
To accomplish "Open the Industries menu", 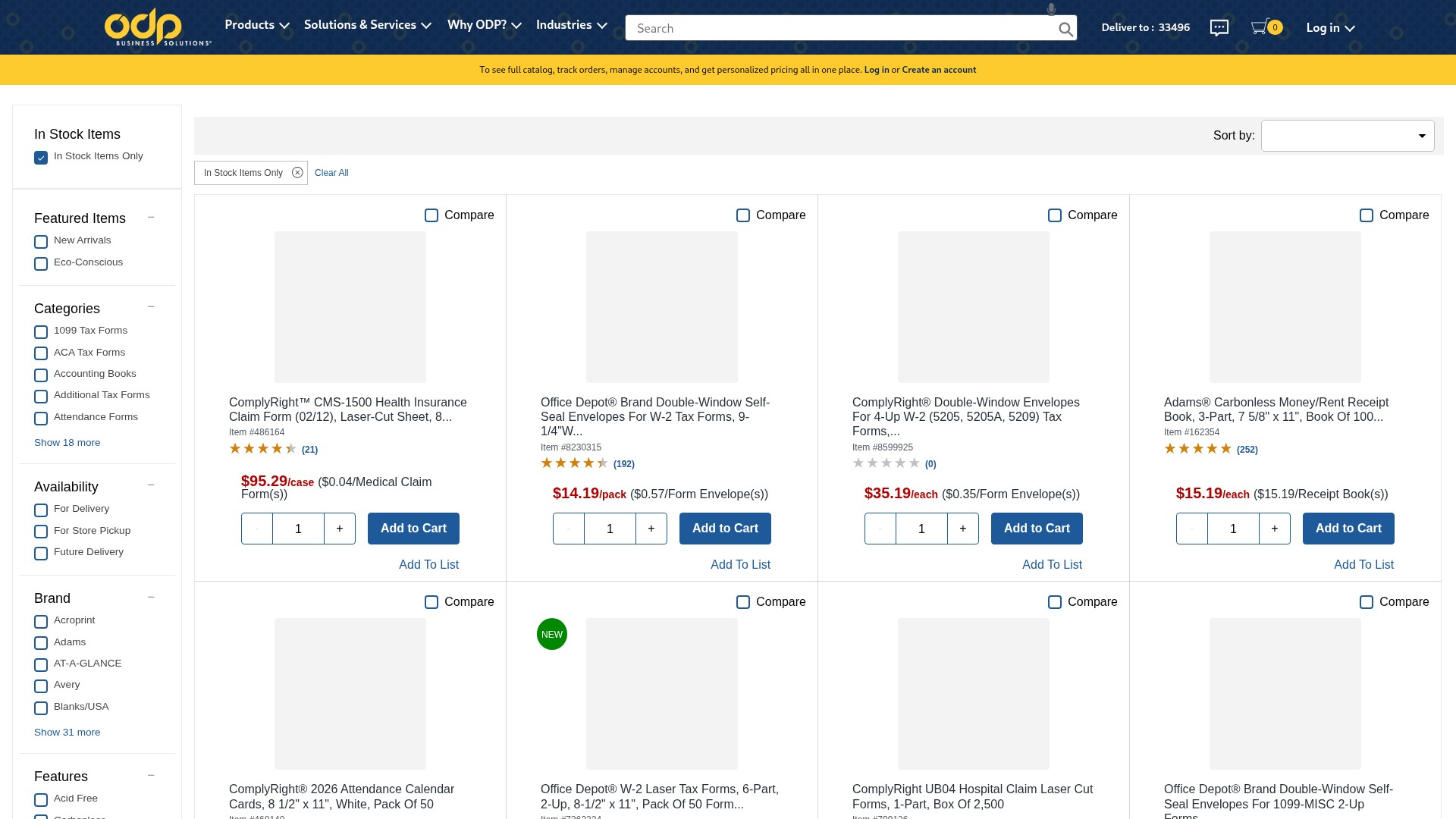I will pyautogui.click(x=572, y=25).
